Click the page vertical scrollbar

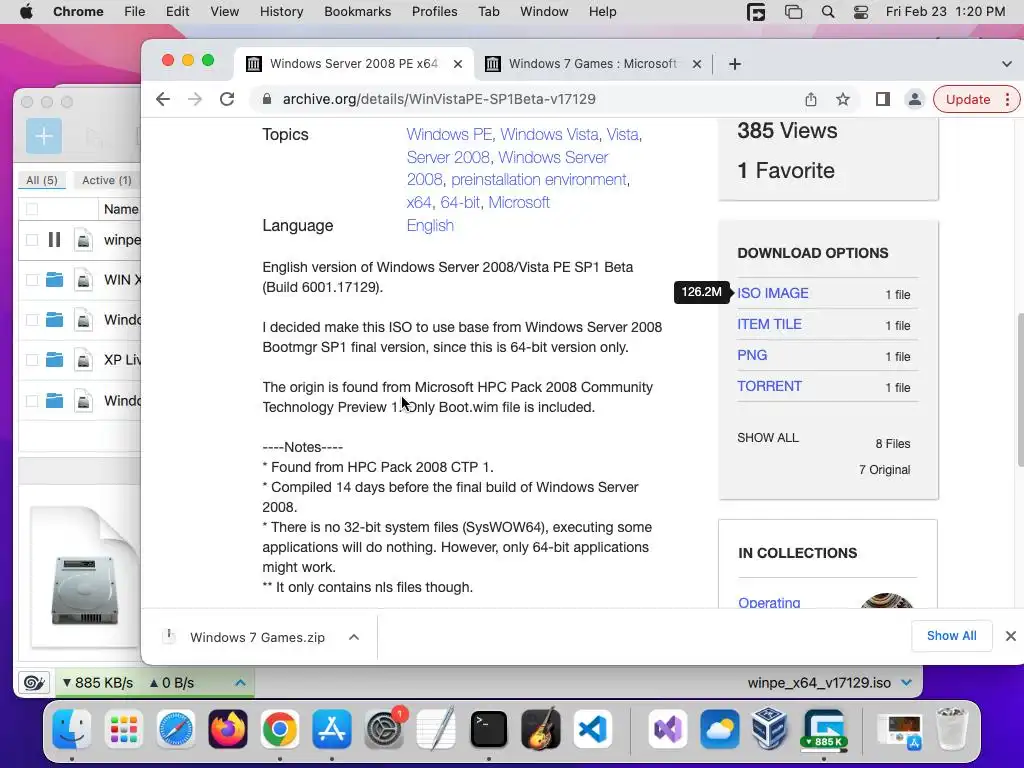[1020, 390]
